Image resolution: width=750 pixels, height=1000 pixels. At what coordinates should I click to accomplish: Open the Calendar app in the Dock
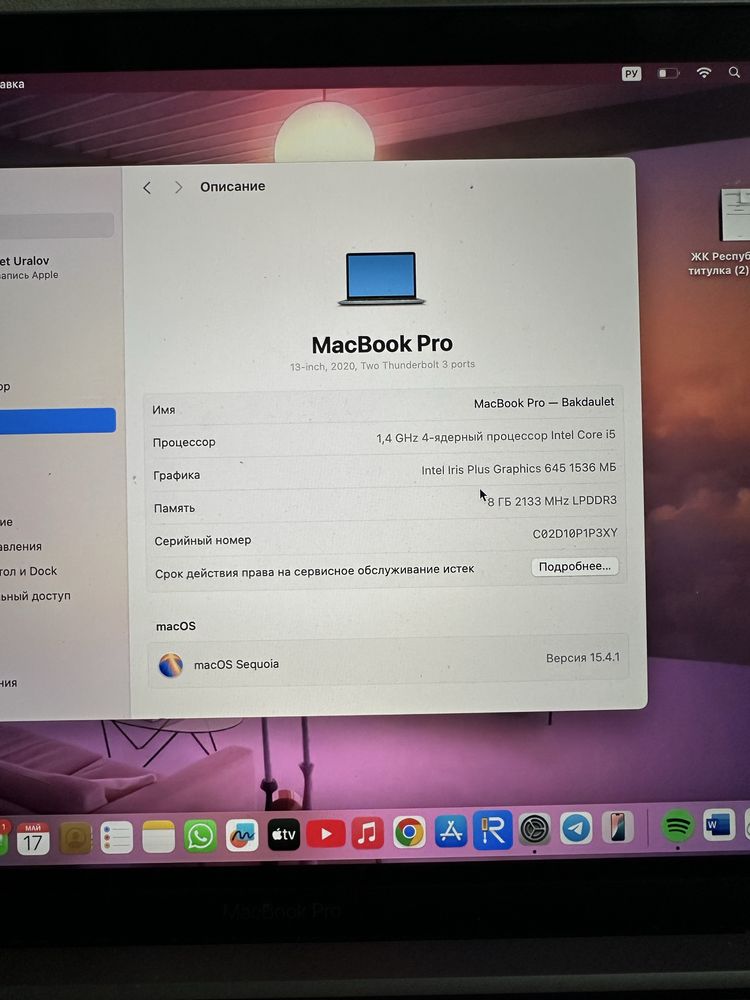[x=33, y=837]
